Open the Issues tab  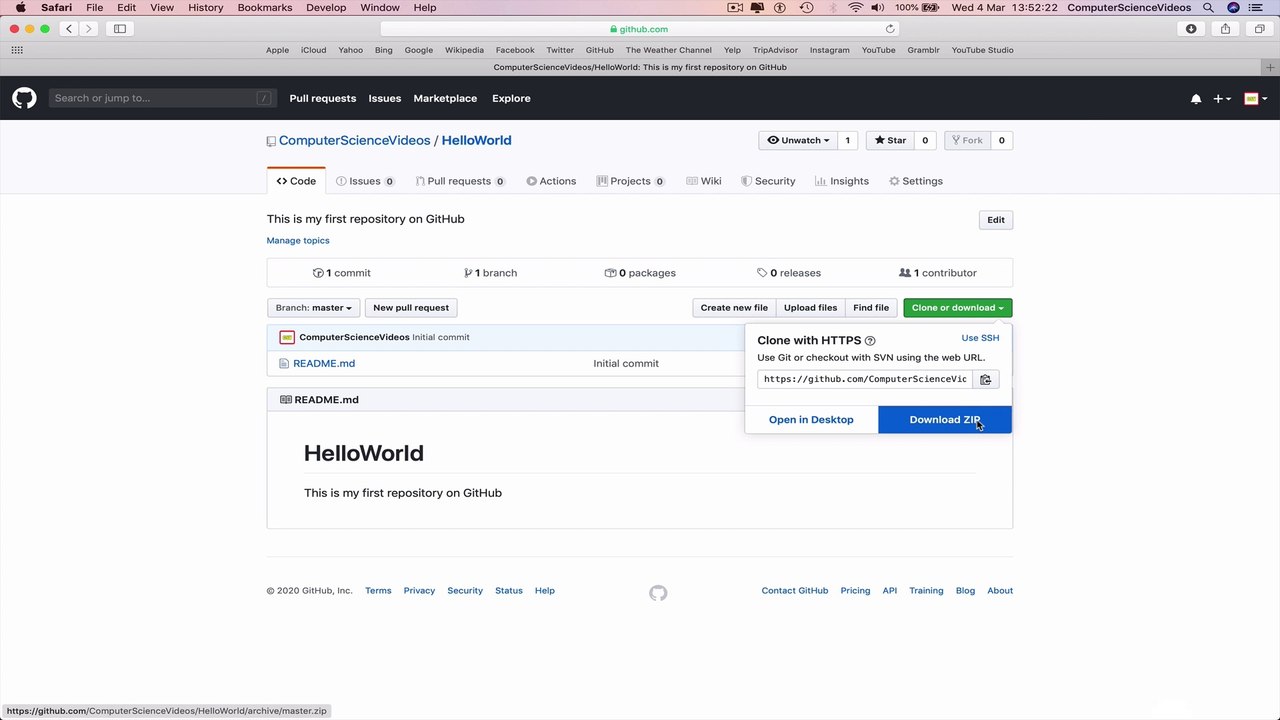(365, 181)
